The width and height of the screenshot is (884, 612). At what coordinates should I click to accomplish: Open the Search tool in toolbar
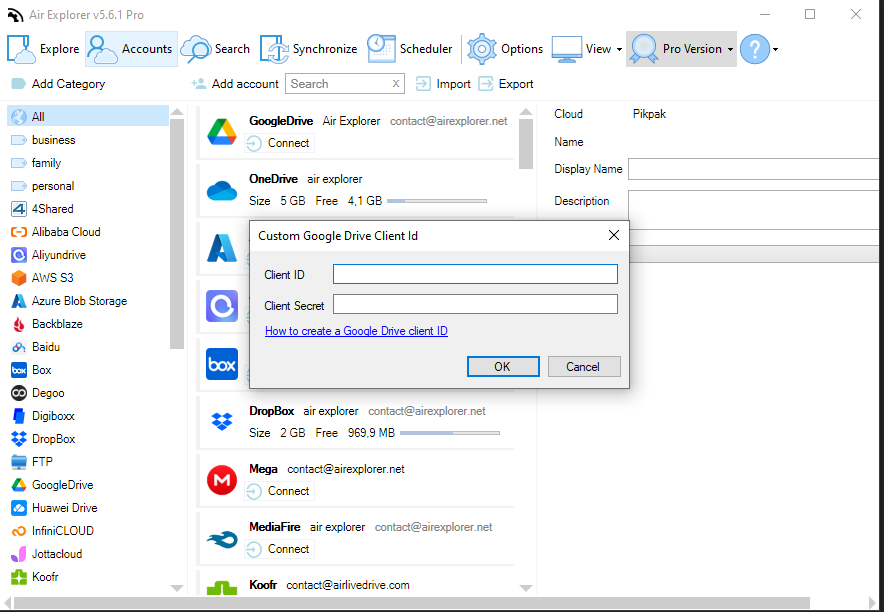215,49
